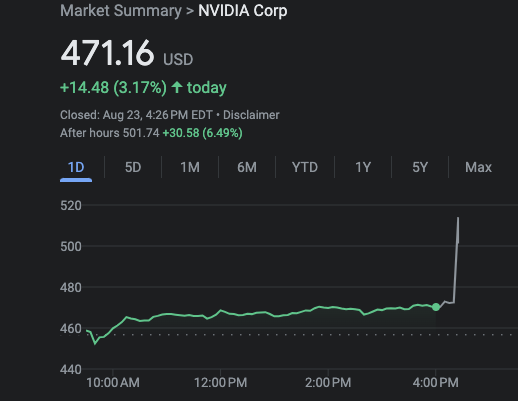Image resolution: width=518 pixels, height=401 pixels.
Task: Select the YTD tab
Action: pos(305,167)
